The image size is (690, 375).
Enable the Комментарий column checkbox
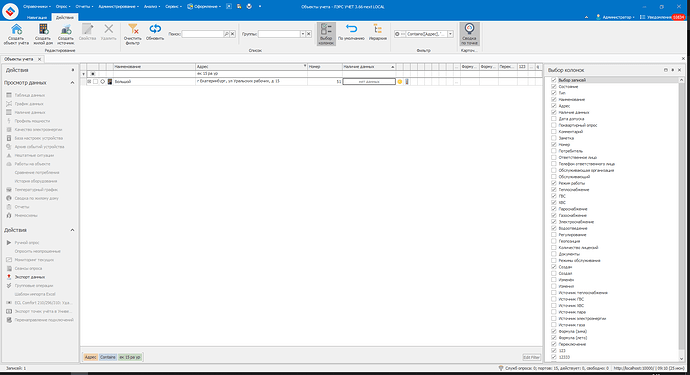coord(554,132)
